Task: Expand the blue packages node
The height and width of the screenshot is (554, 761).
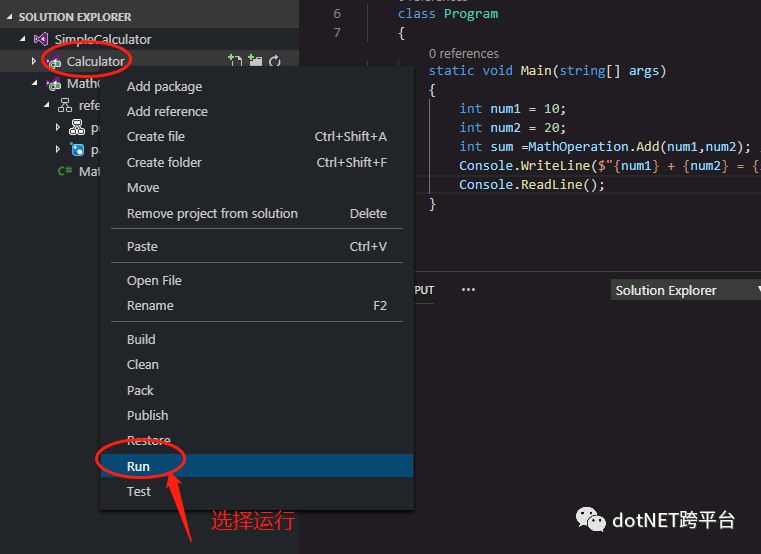Action: [x=58, y=149]
